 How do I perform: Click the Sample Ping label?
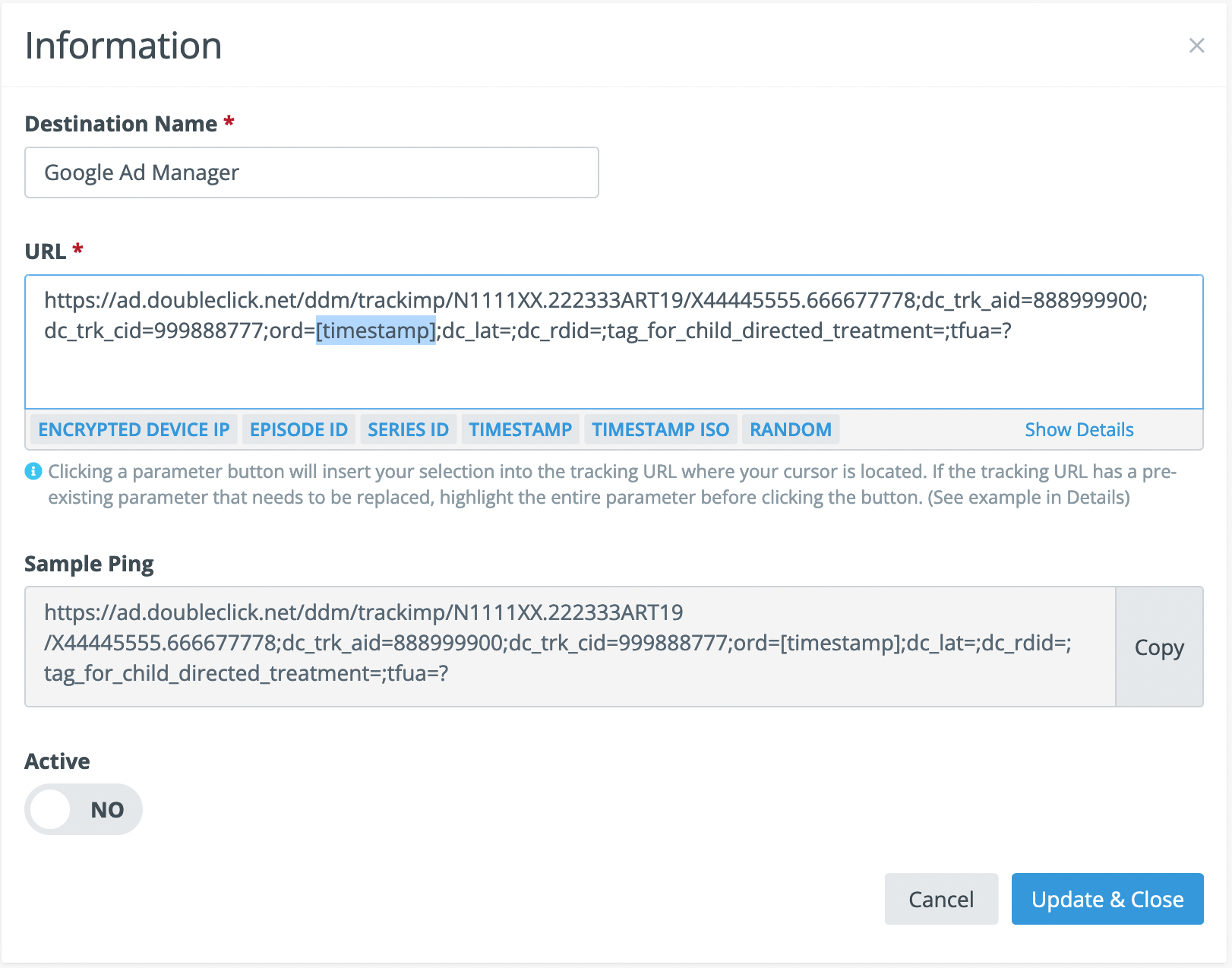coord(89,564)
